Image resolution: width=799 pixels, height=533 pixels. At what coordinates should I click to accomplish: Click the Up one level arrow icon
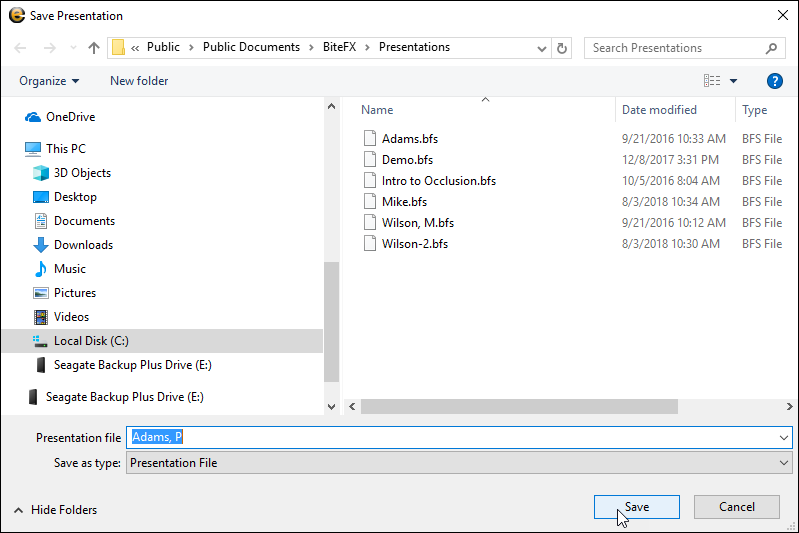94,48
